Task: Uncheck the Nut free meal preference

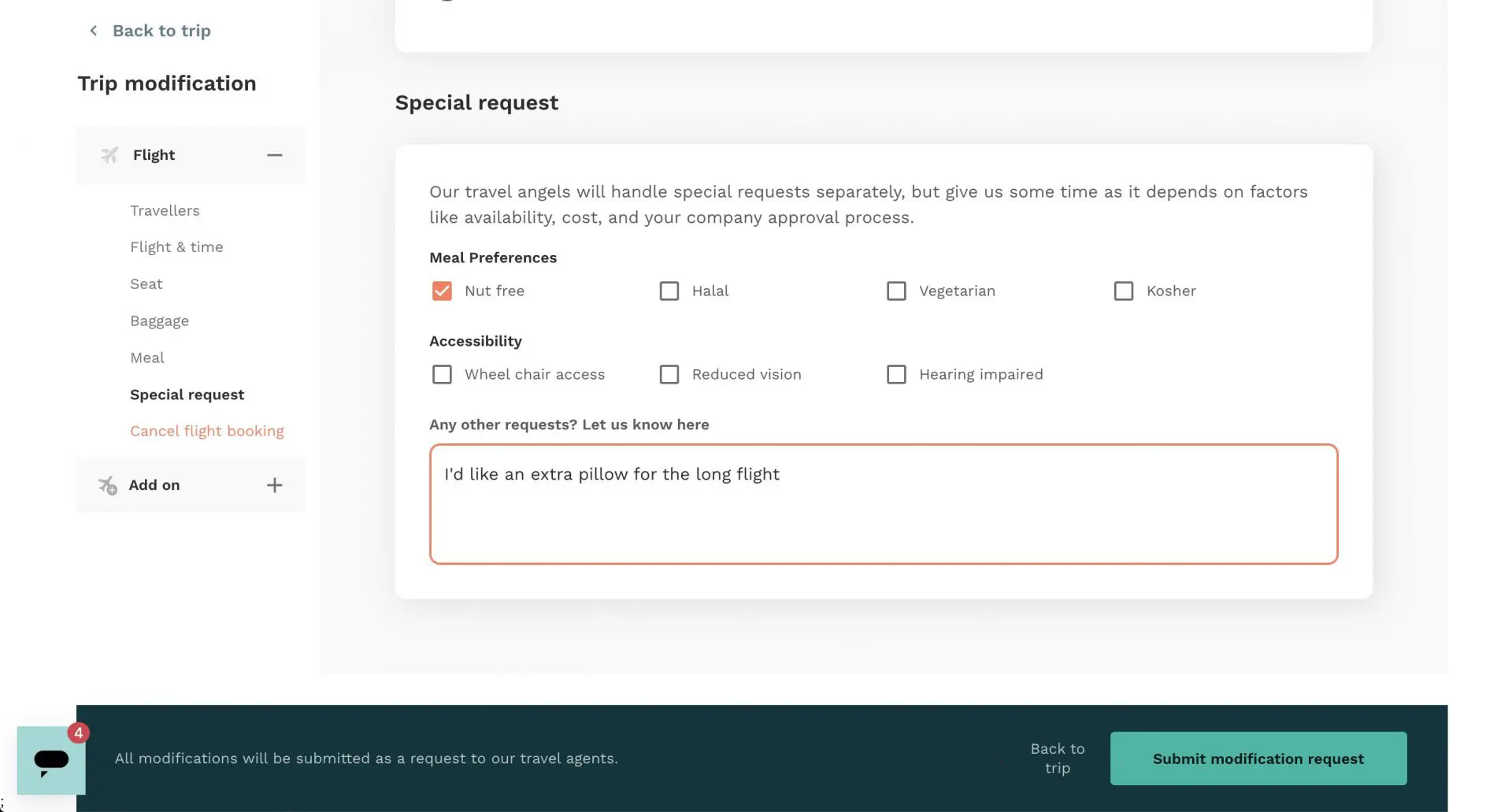Action: tap(442, 291)
